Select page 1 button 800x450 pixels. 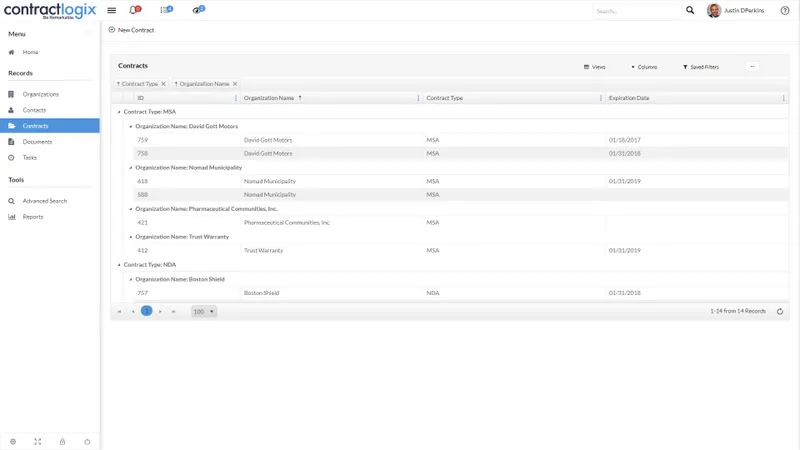coord(146,311)
